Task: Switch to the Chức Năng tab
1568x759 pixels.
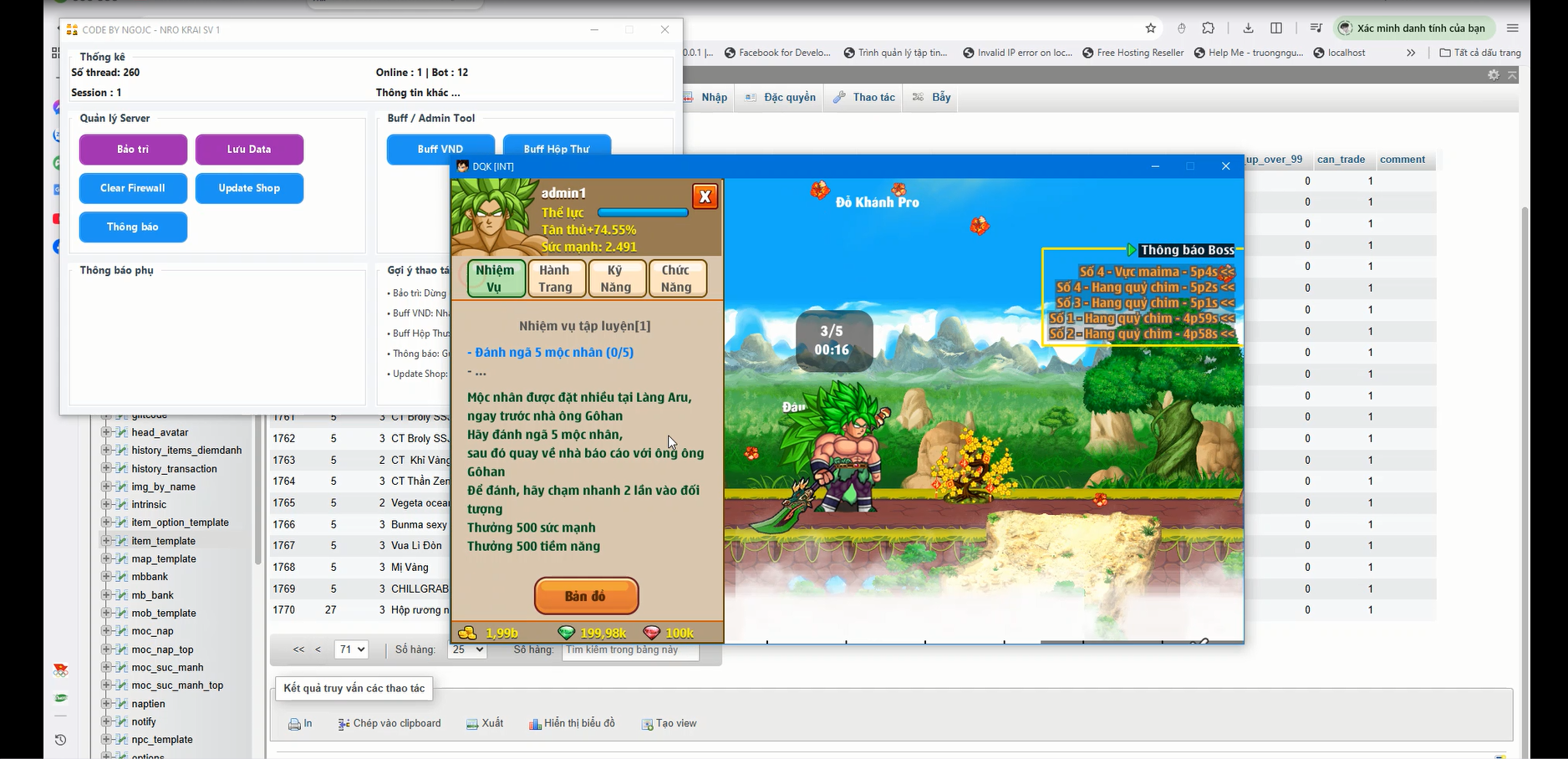Action: pos(677,279)
